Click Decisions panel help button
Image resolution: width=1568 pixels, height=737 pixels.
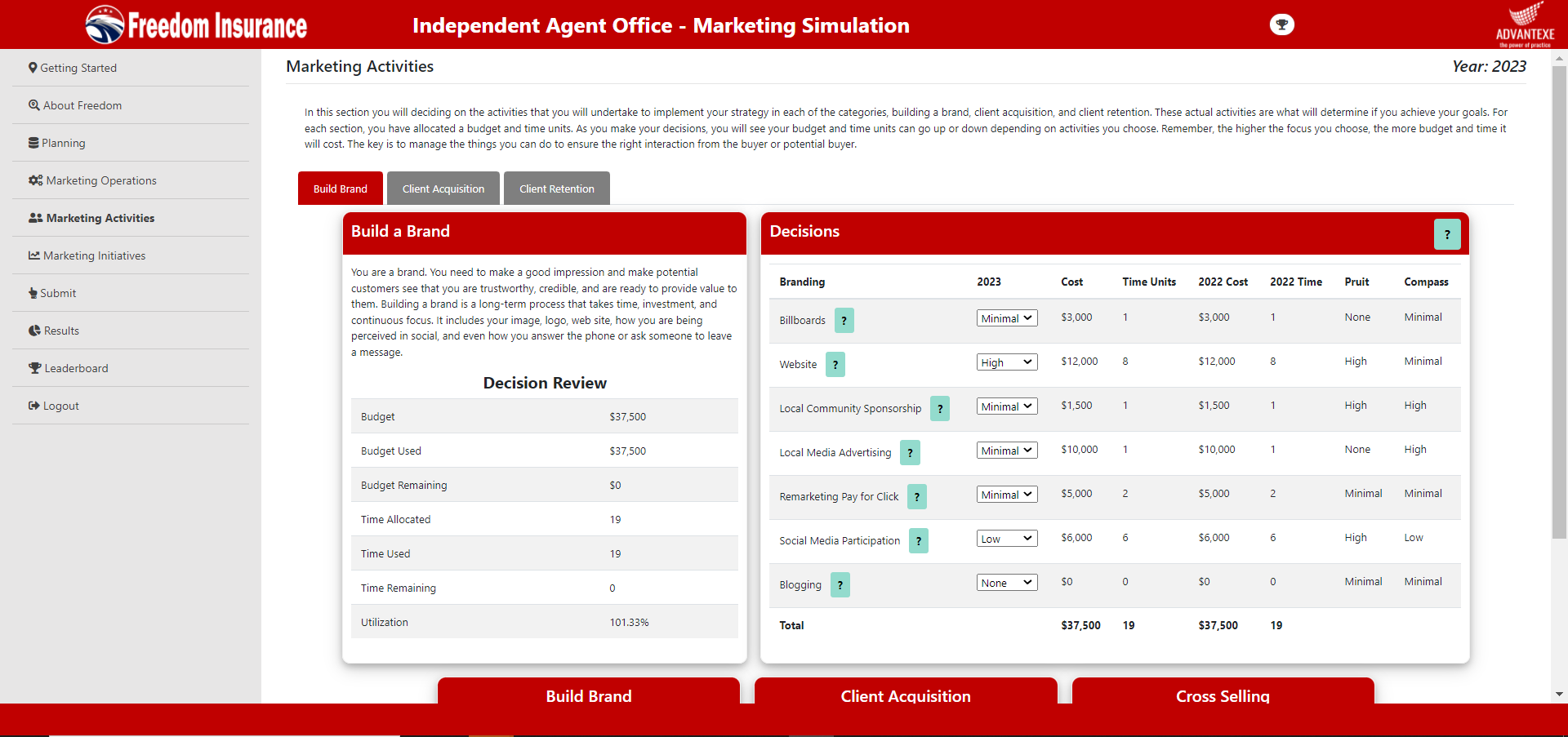pos(1446,234)
